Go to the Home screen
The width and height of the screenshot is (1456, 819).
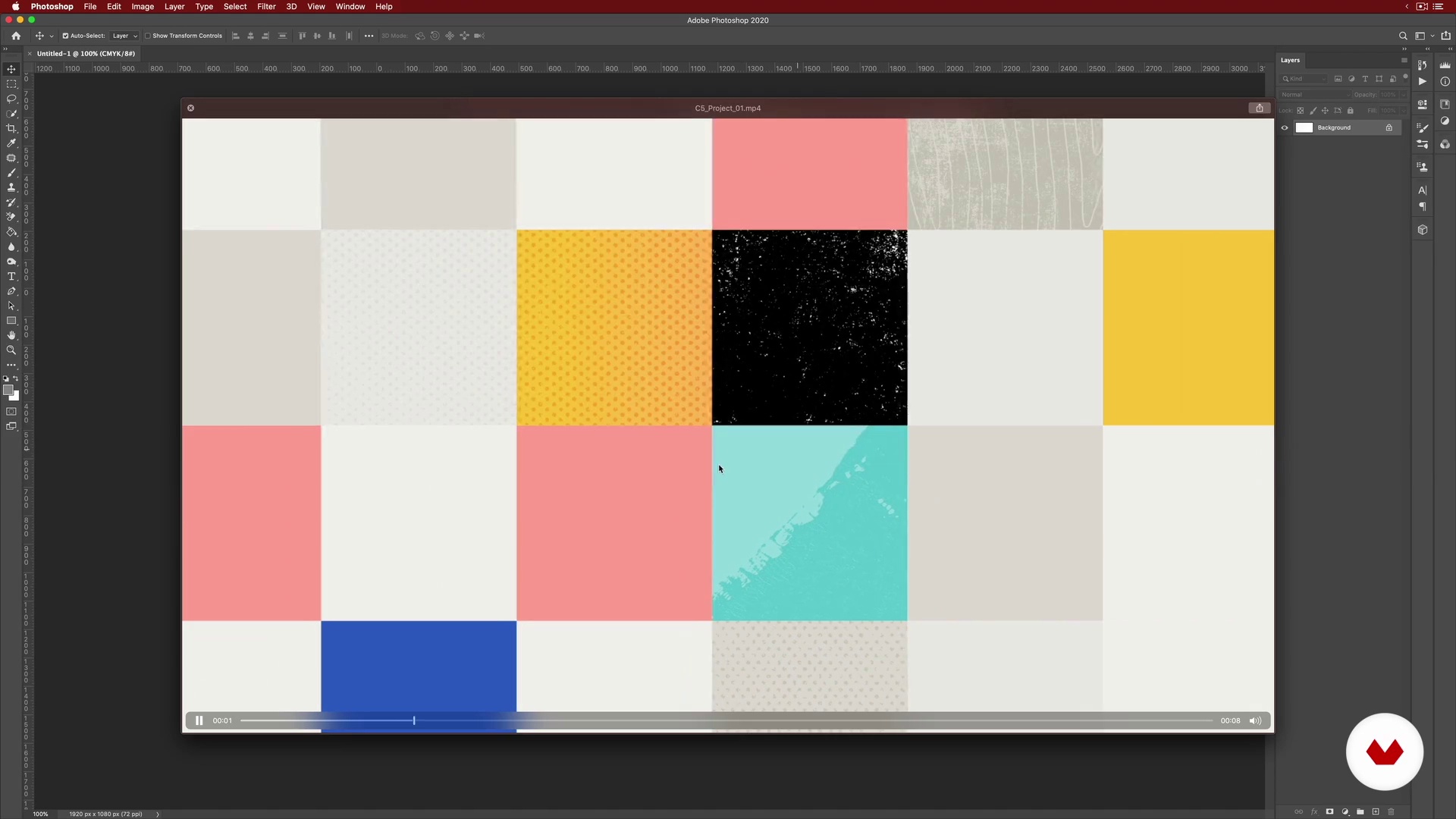(16, 36)
